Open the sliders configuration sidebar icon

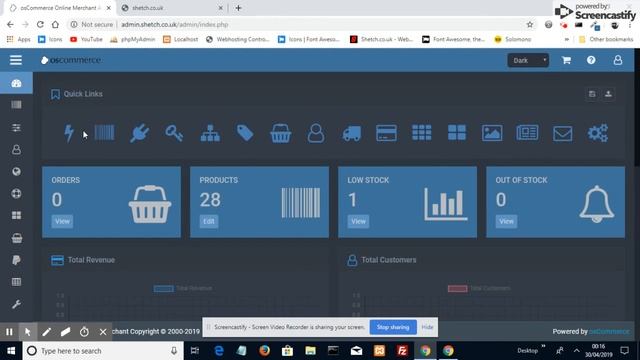pos(16,128)
